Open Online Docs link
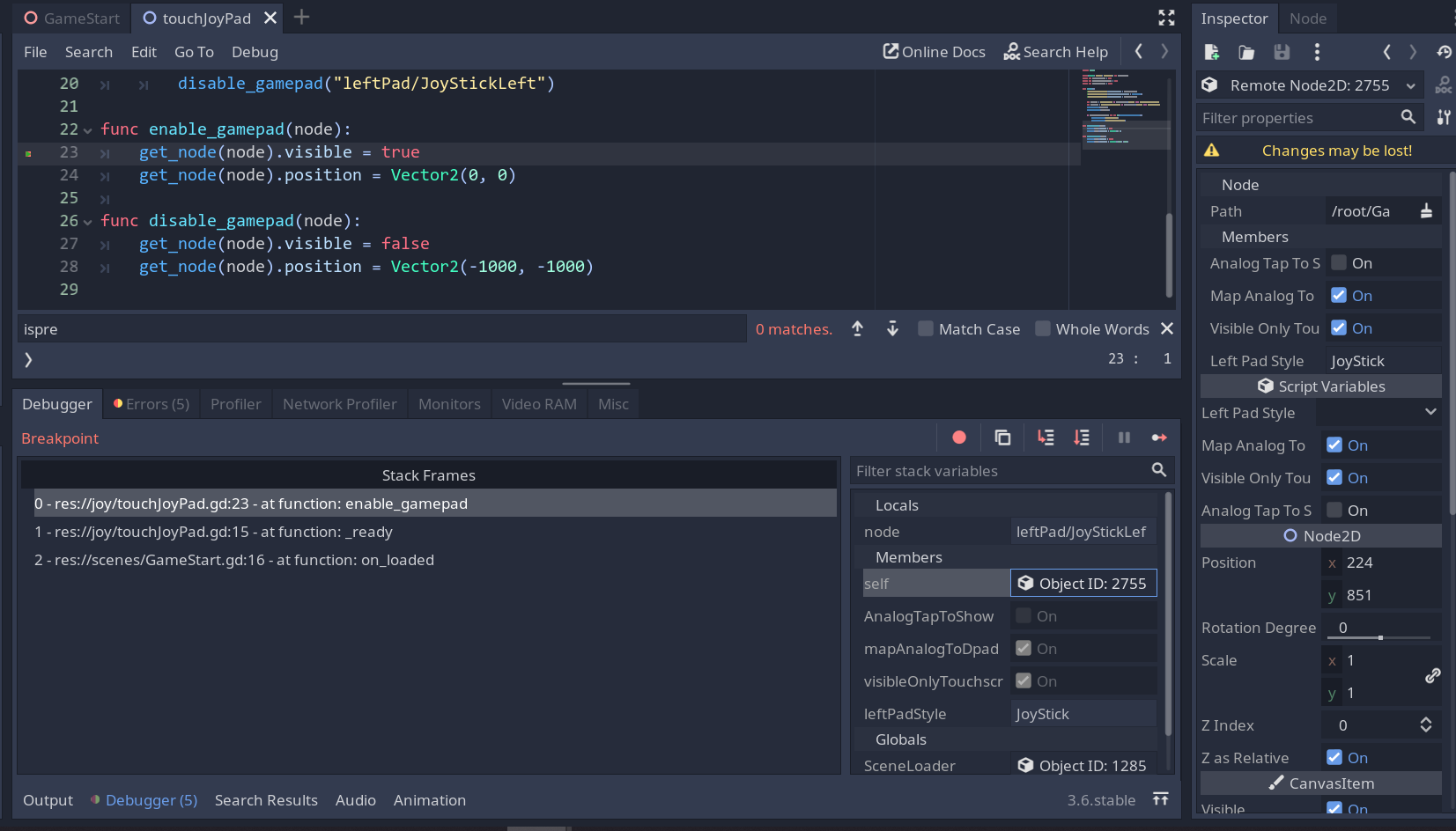 pos(934,52)
